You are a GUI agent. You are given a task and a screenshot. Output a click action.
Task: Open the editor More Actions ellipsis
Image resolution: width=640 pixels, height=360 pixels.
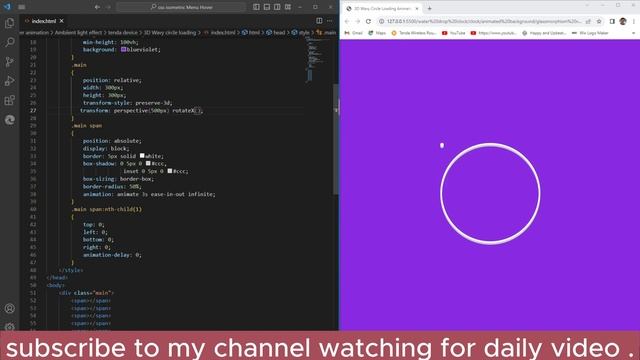(329, 21)
